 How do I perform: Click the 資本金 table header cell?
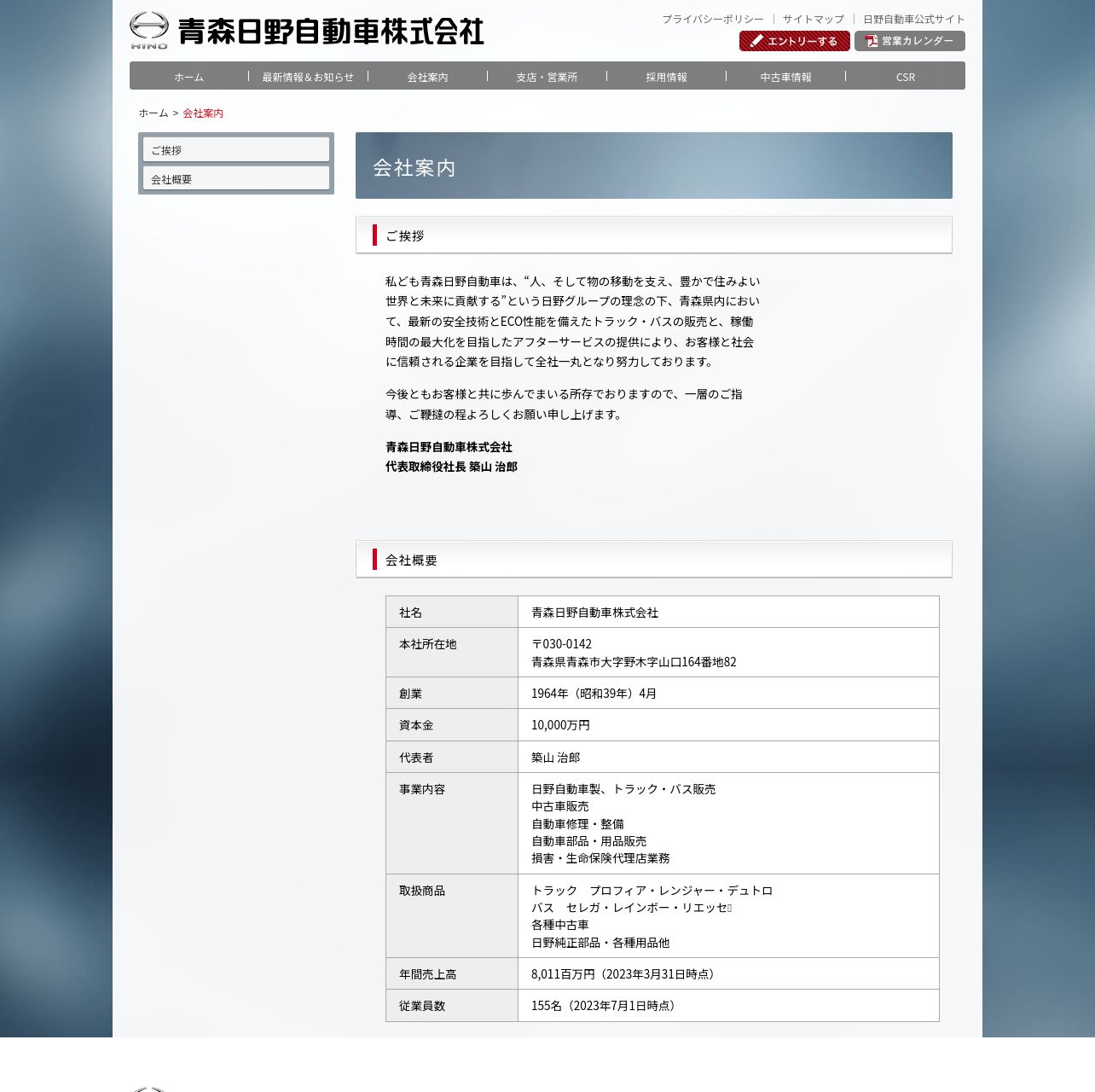click(452, 725)
